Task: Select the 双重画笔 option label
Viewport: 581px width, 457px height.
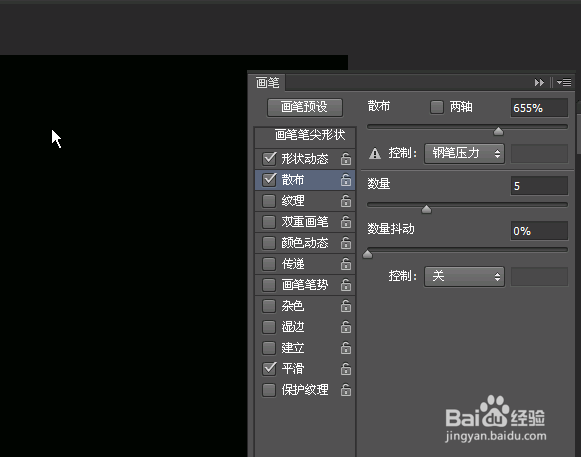Action: pos(305,222)
